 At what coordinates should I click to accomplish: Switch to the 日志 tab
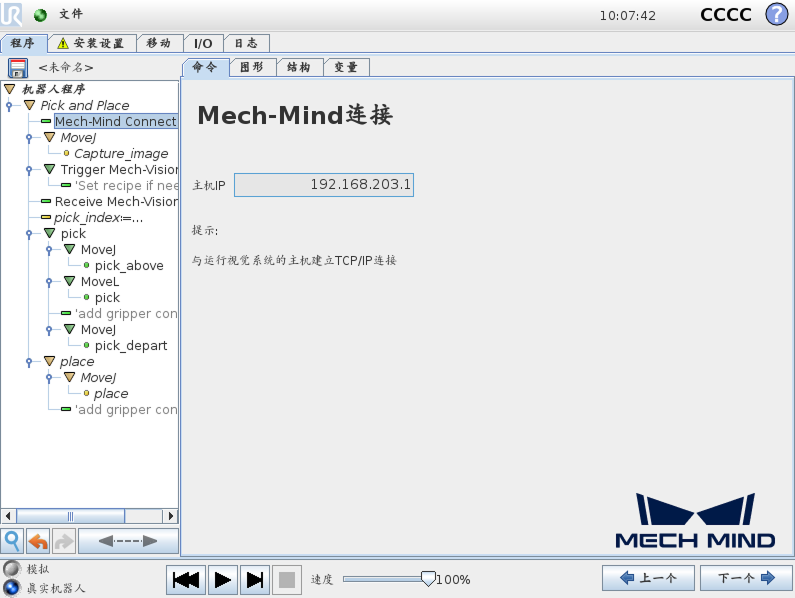click(246, 43)
